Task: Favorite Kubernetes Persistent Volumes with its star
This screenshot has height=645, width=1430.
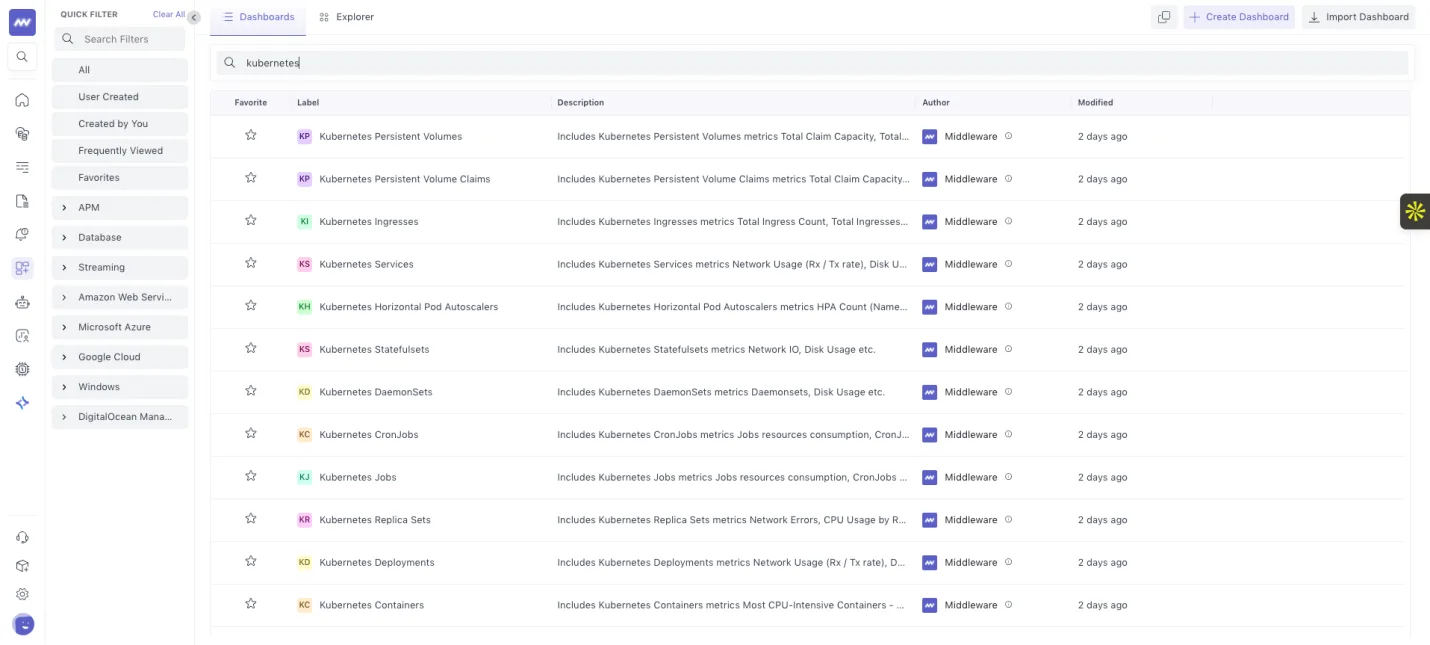Action: point(251,135)
